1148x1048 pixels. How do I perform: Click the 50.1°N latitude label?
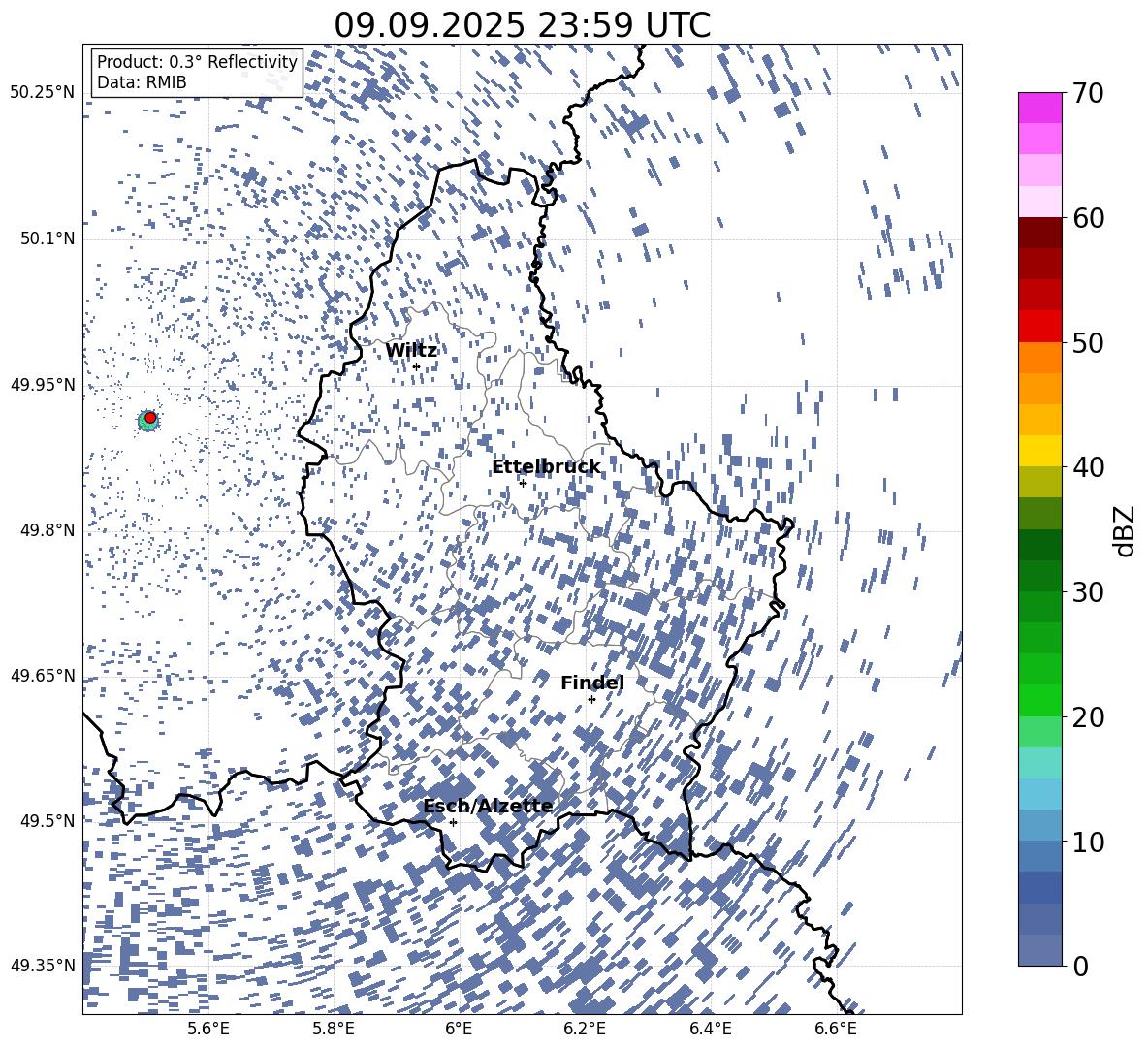click(48, 238)
